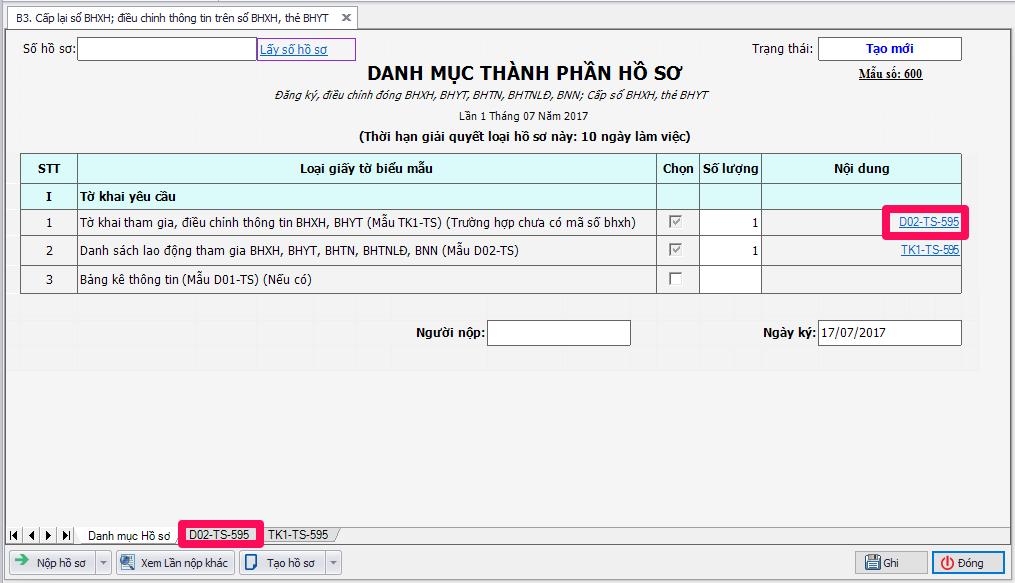Image resolution: width=1015 pixels, height=583 pixels.
Task: Open the D02-TS-595 link in Nội dung column
Action: coord(931,222)
